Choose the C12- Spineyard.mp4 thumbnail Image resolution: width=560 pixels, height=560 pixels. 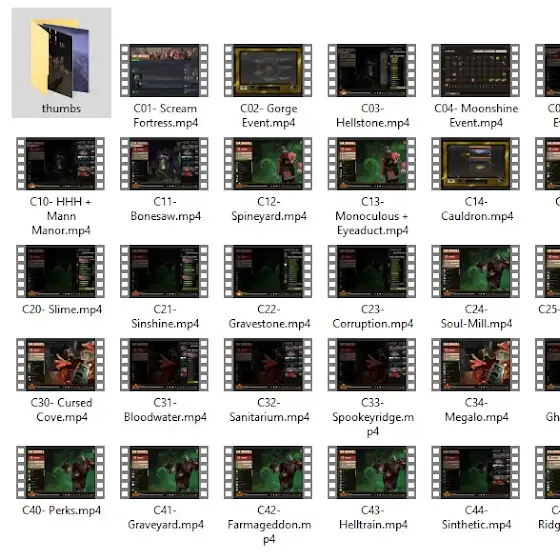click(x=268, y=164)
